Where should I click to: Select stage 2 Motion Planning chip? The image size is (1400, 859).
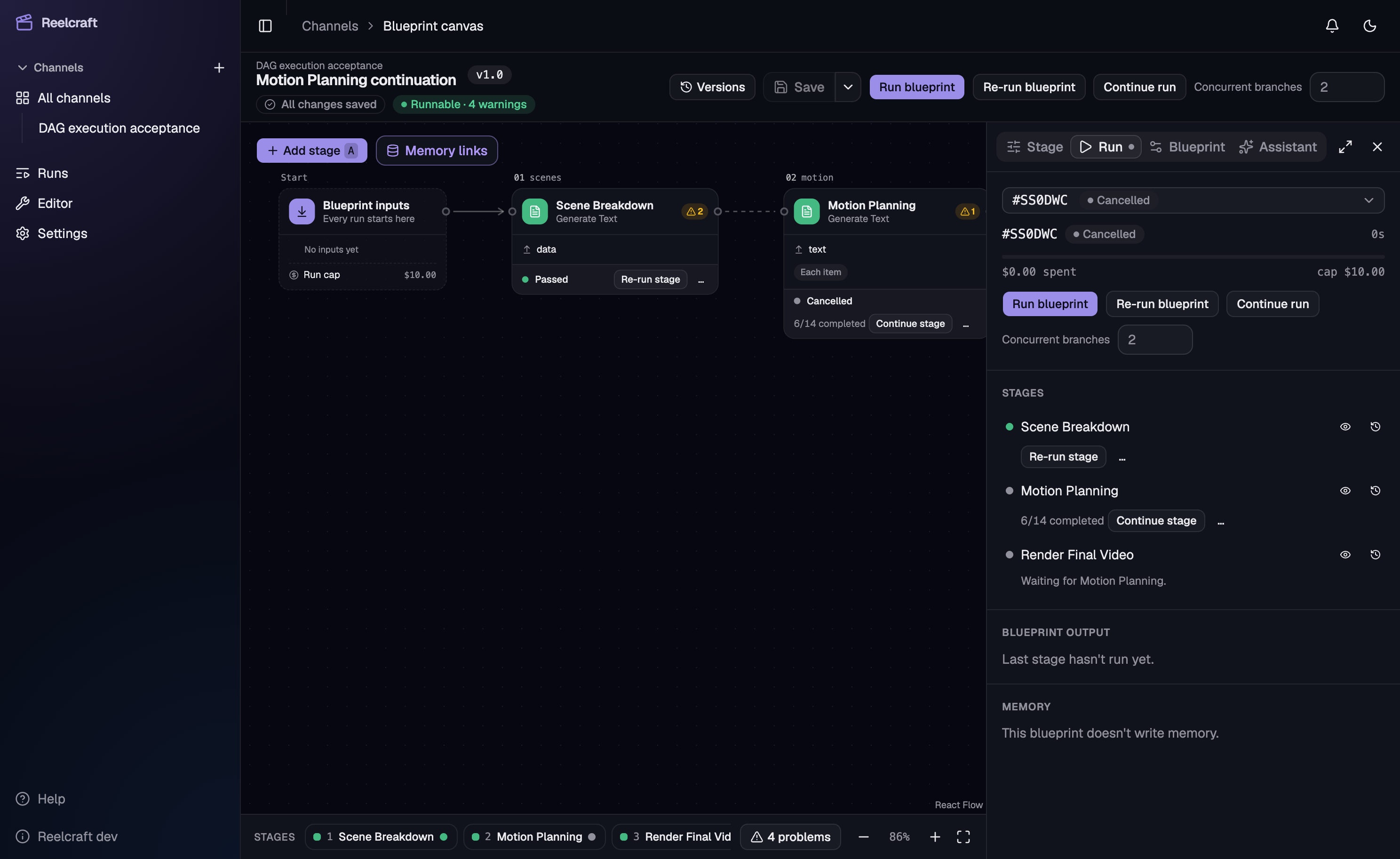[533, 837]
